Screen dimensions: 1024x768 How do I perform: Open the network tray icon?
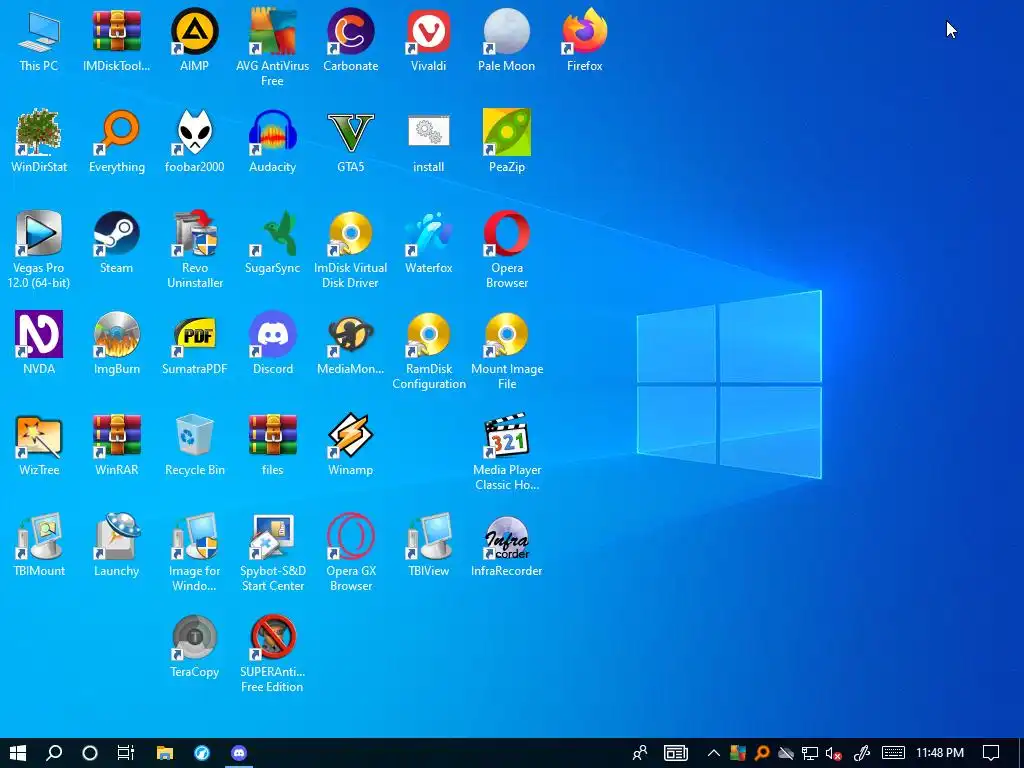pos(810,754)
